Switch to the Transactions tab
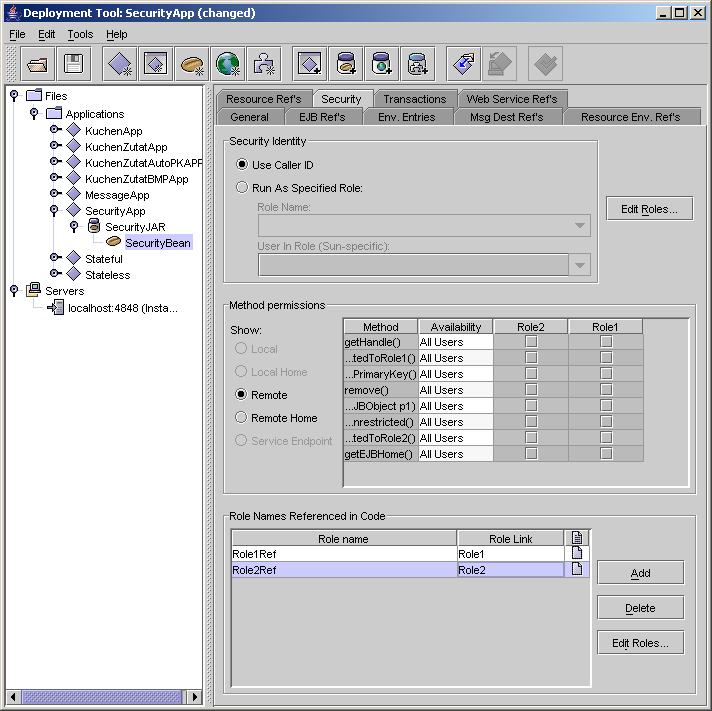This screenshot has width=712, height=711. (415, 99)
